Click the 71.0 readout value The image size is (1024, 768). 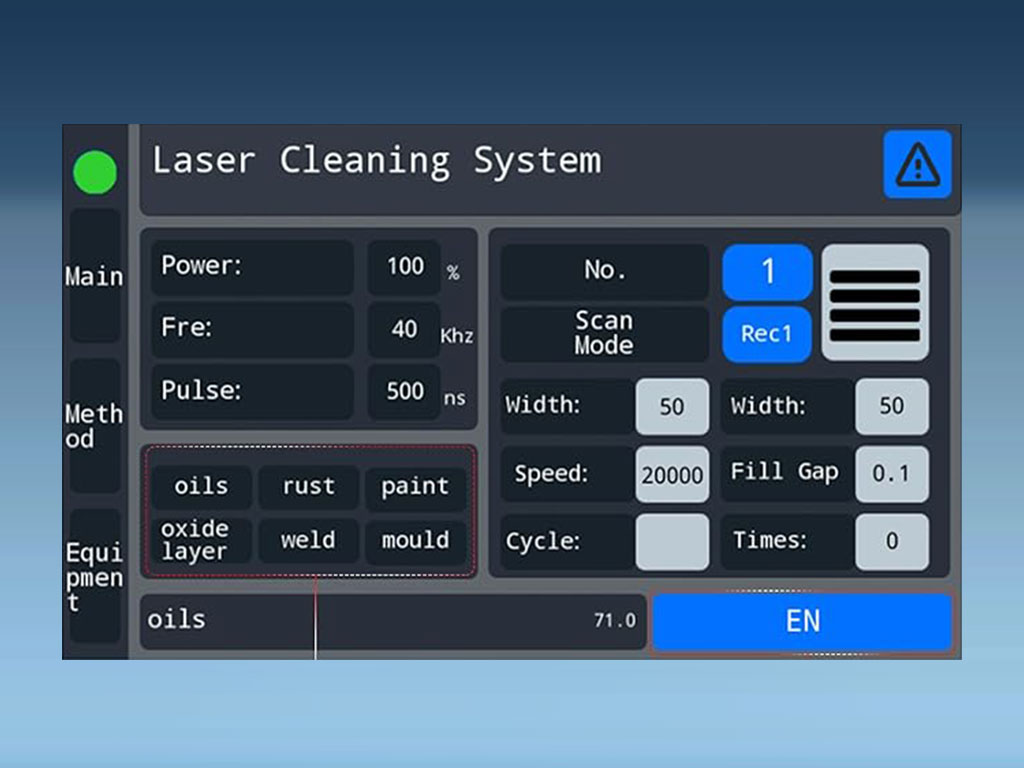click(615, 620)
